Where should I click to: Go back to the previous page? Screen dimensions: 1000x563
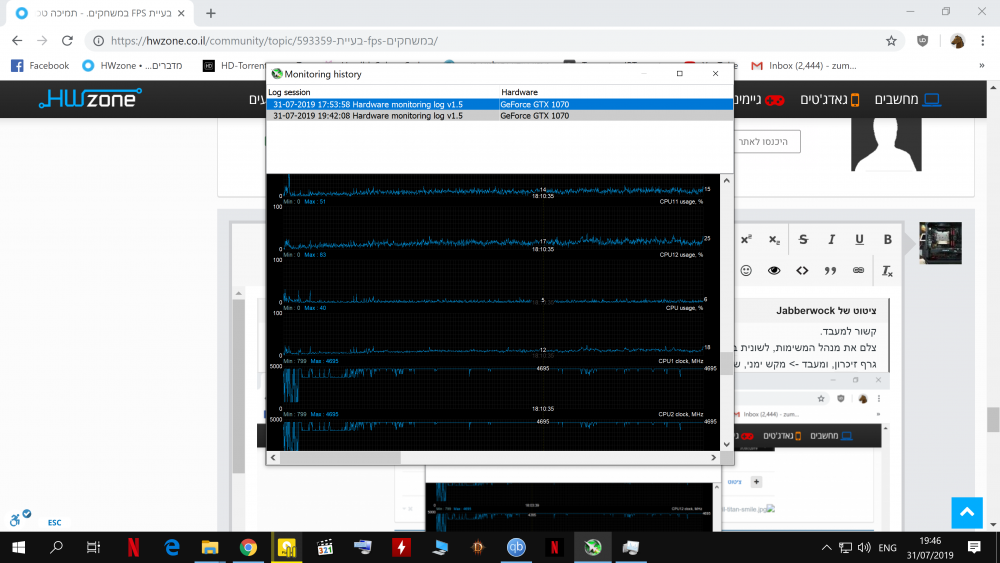tap(17, 41)
